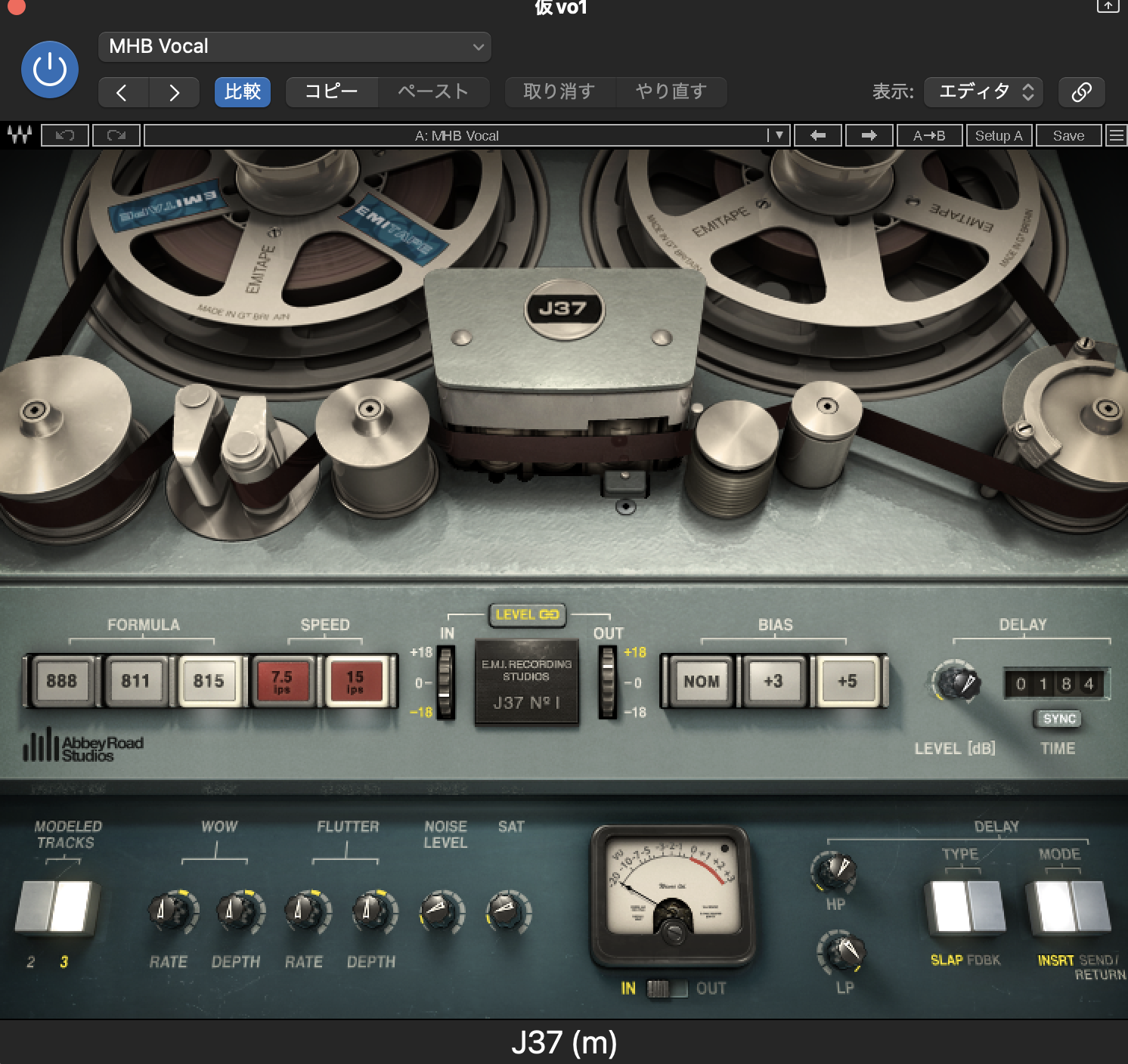
Task: Click the NOISE LEVEL knob
Action: tap(441, 911)
